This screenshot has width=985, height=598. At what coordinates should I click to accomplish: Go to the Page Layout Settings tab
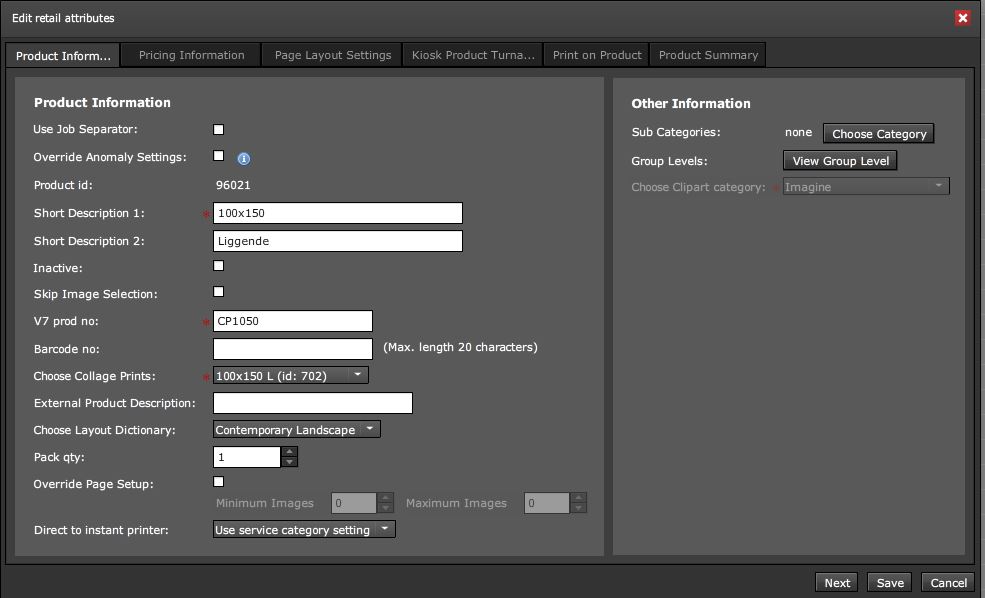[x=332, y=55]
